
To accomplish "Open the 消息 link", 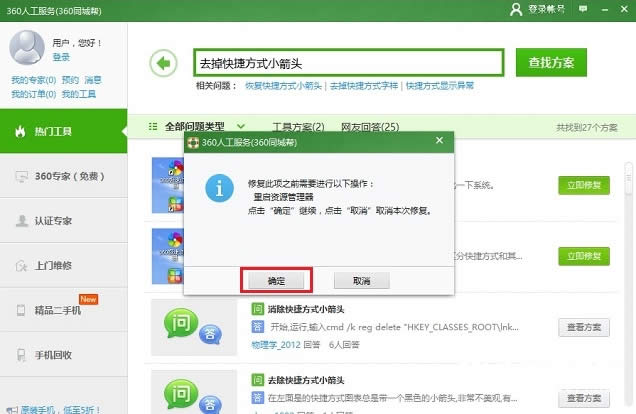I will click(93, 80).
